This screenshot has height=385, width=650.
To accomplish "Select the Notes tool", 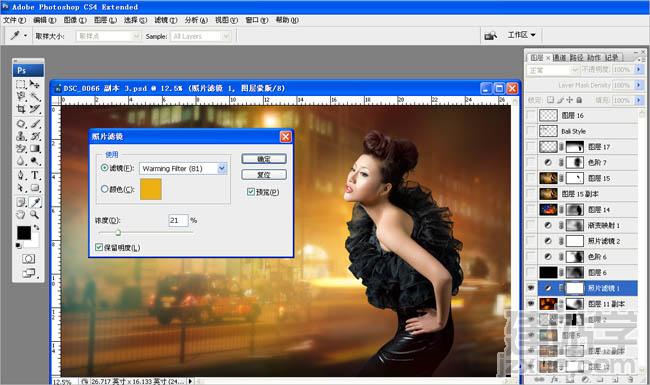I will click(21, 202).
